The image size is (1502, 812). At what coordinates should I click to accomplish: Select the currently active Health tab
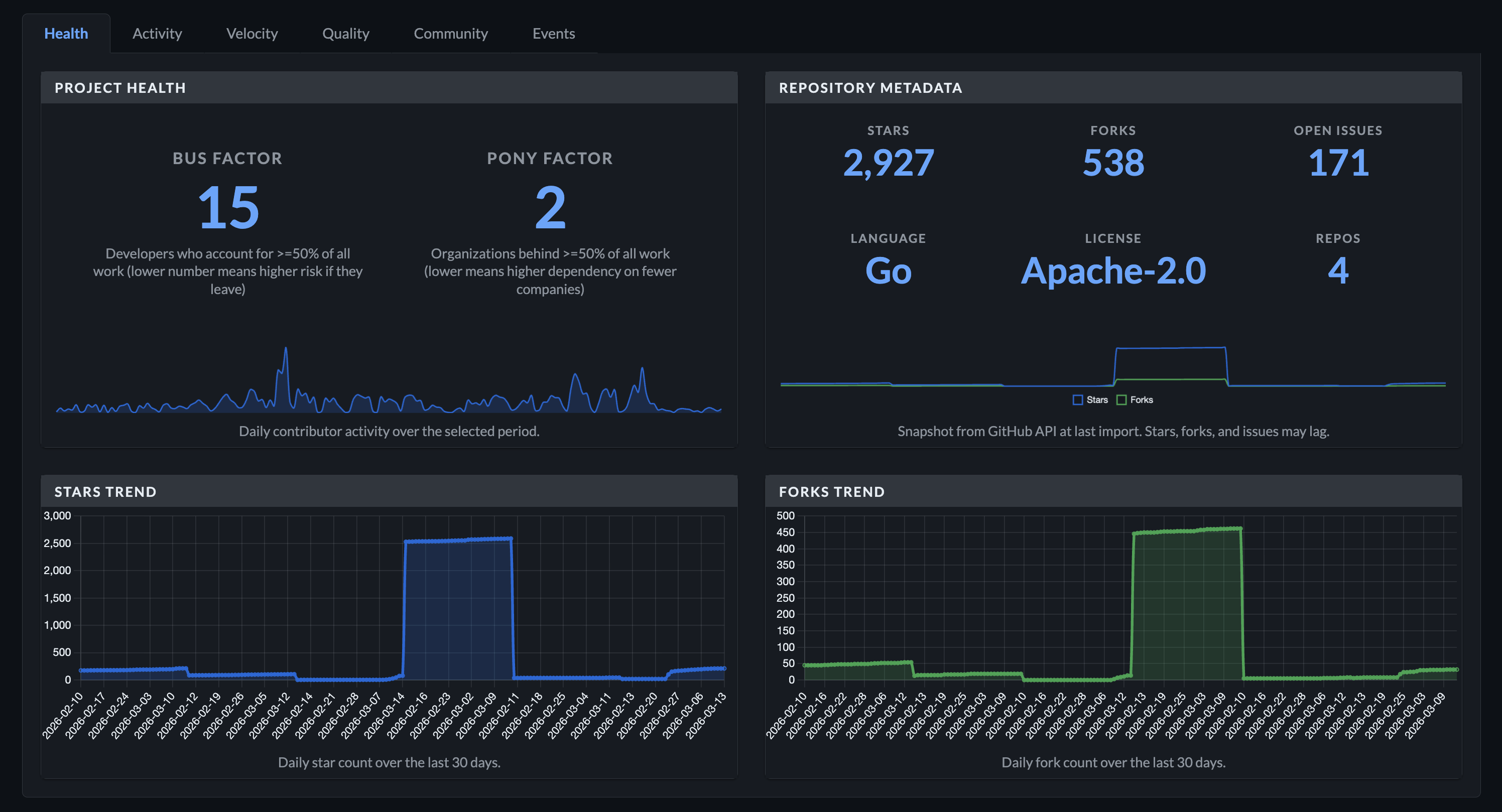point(66,33)
